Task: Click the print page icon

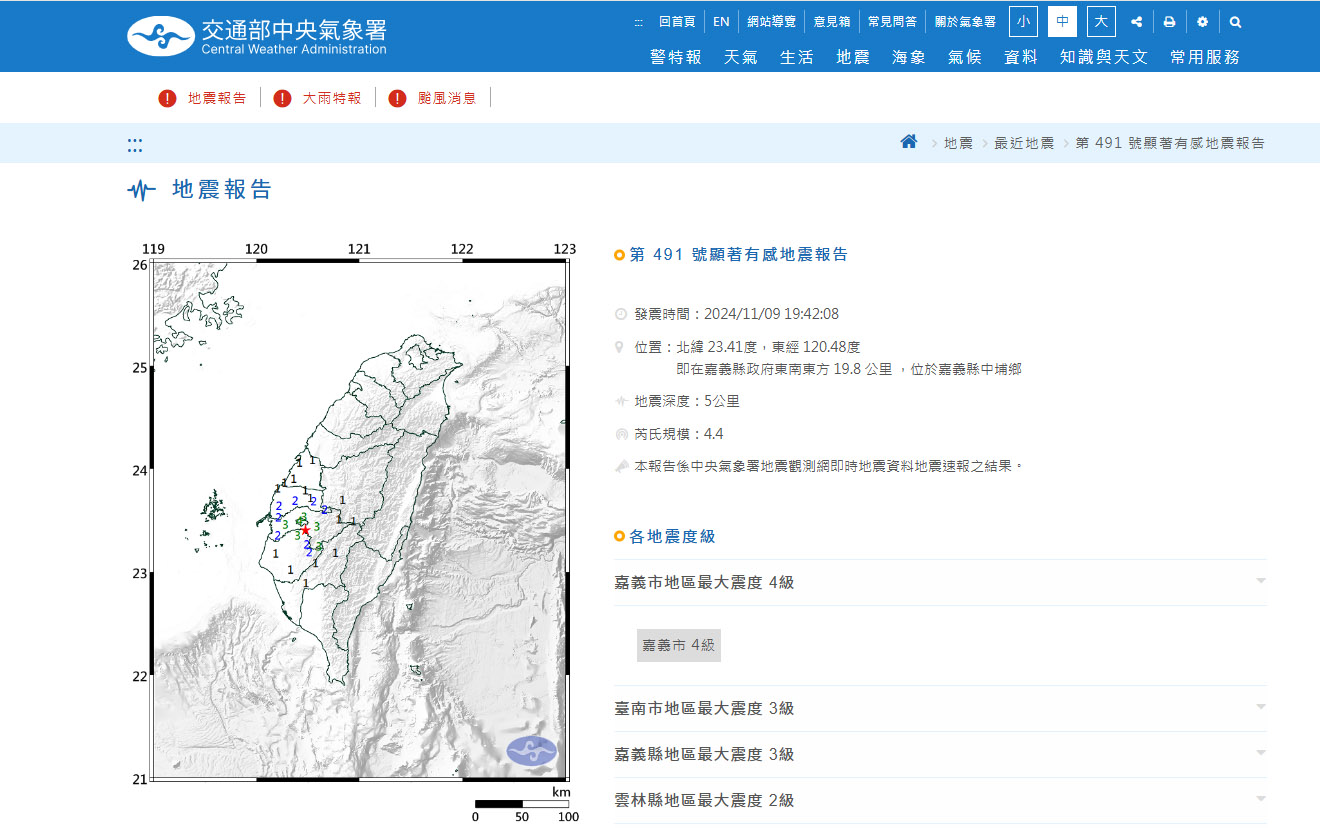Action: [1169, 22]
